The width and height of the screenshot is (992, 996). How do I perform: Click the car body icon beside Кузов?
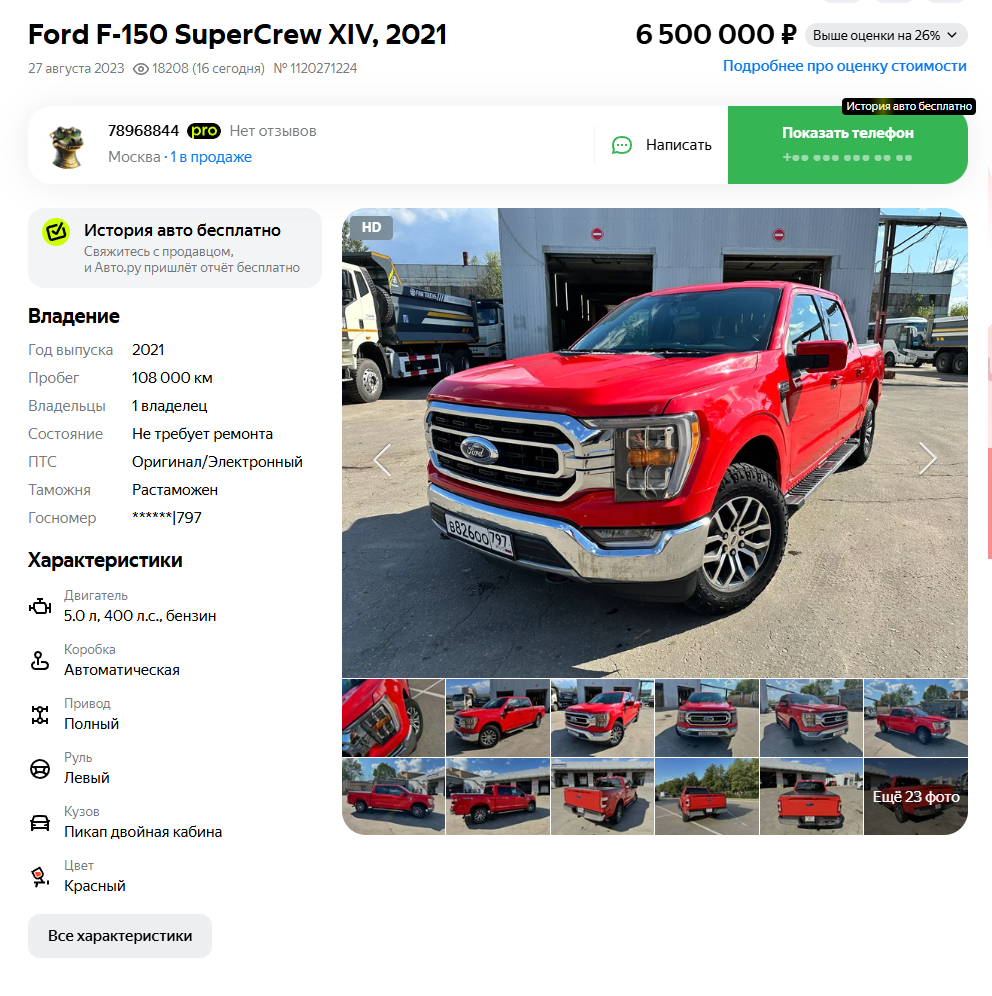40,823
